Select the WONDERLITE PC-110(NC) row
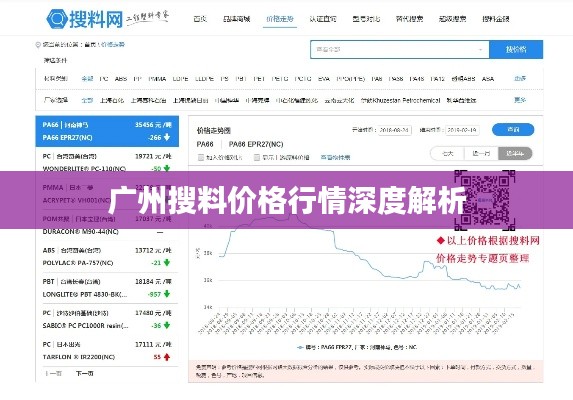This screenshot has height=400, width=573. (x=107, y=162)
